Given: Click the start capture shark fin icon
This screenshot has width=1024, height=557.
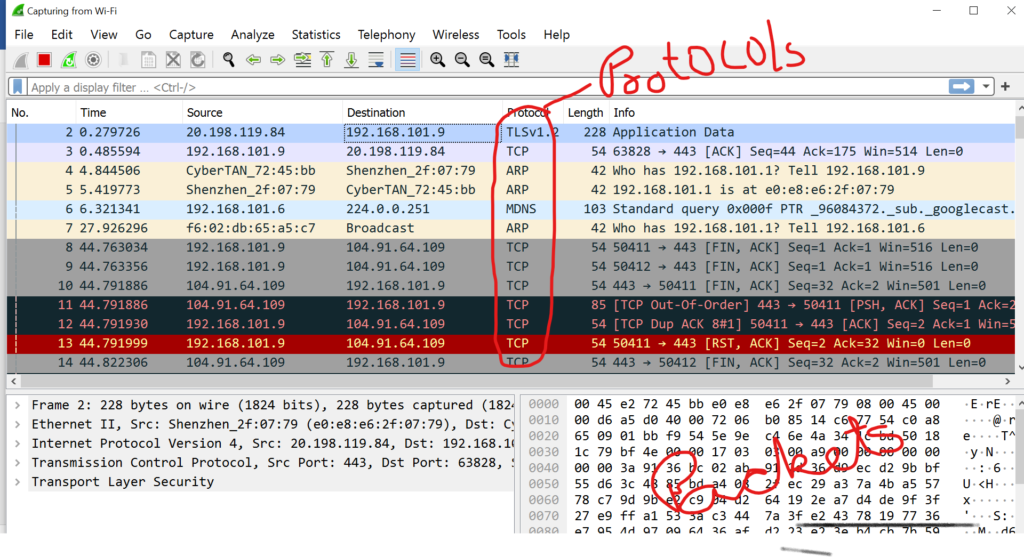Looking at the screenshot, I should point(21,60).
